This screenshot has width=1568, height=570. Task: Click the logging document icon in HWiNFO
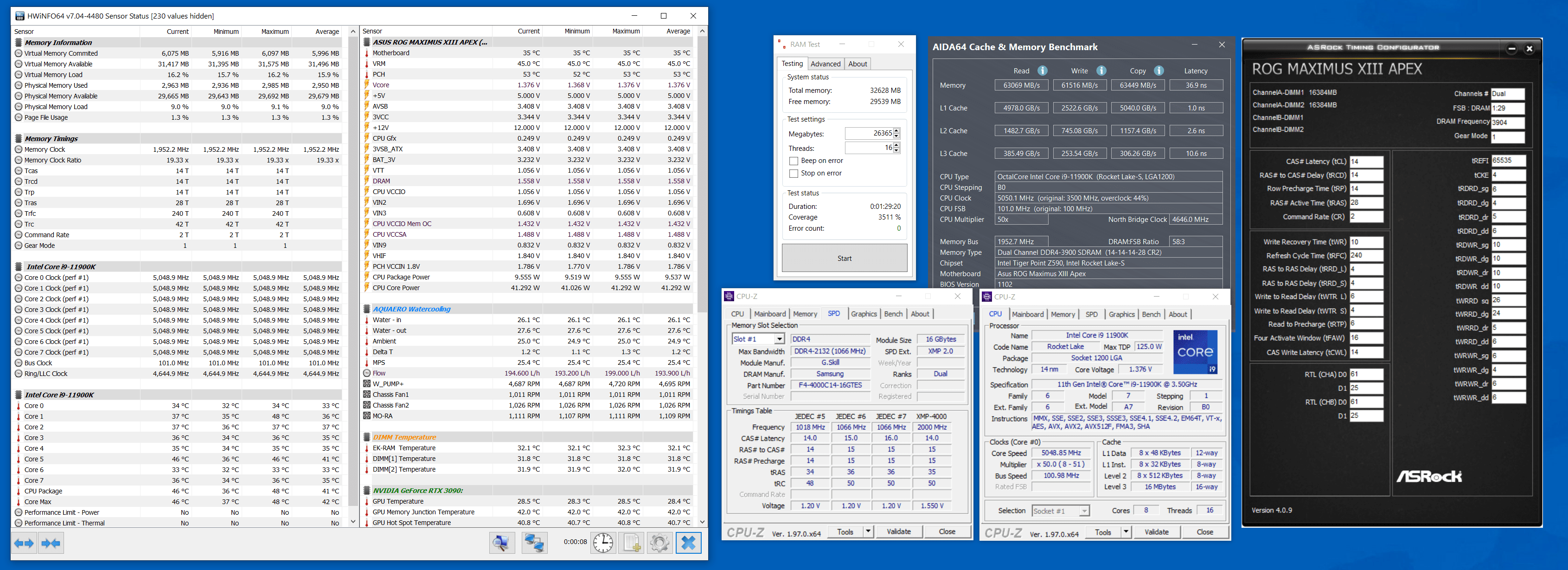coord(631,543)
